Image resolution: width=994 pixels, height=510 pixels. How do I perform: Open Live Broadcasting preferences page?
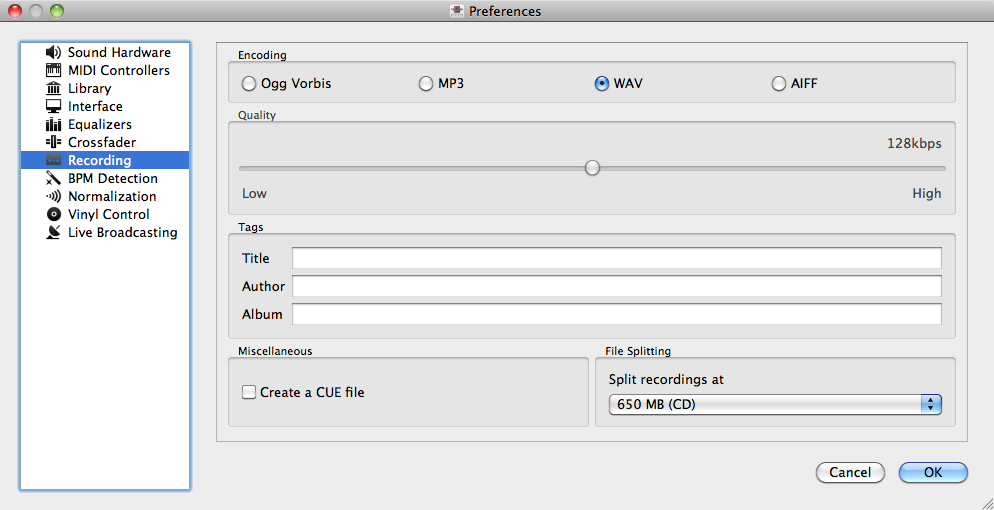[x=122, y=232]
